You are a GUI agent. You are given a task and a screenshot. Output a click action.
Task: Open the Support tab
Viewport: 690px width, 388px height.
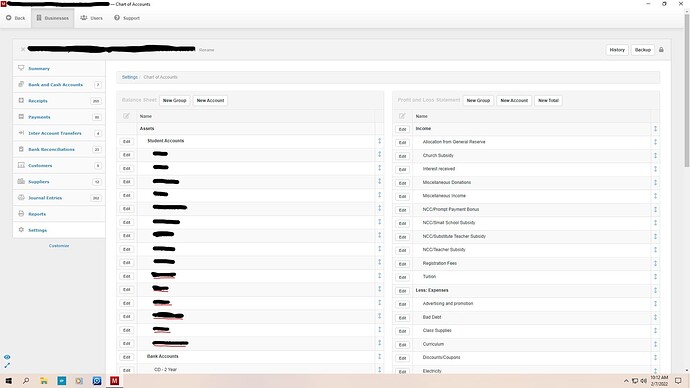(127, 18)
